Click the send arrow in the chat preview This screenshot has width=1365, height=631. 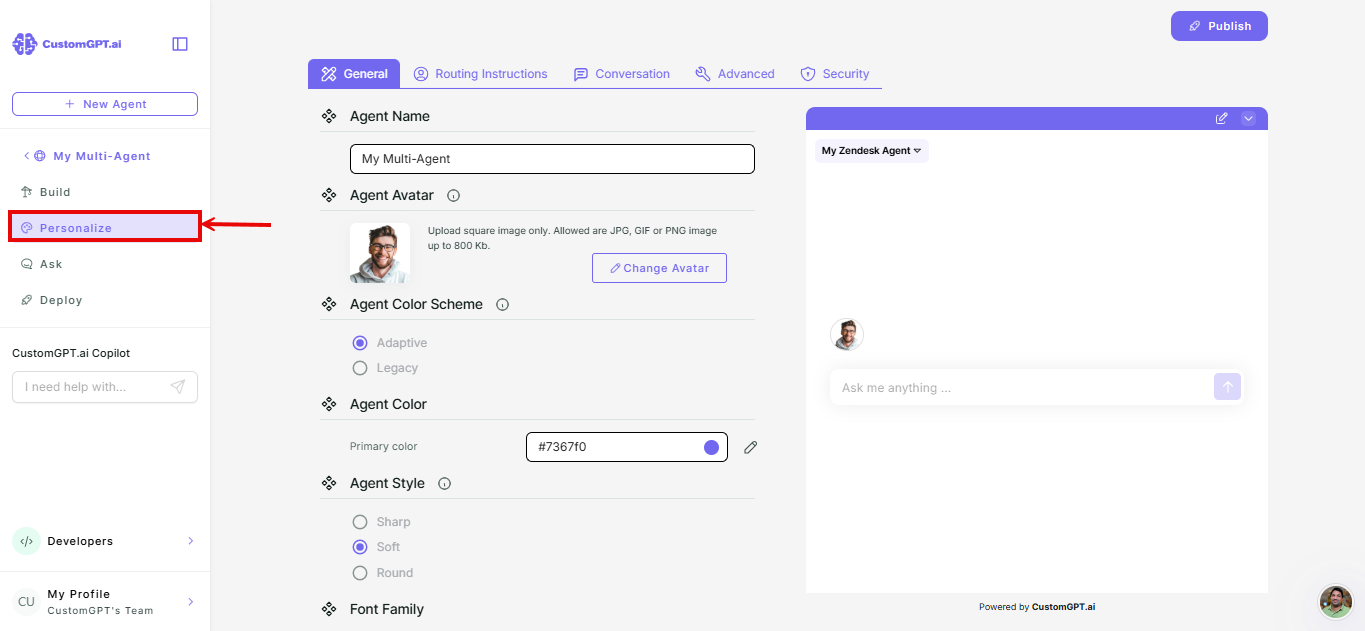pyautogui.click(x=1227, y=387)
